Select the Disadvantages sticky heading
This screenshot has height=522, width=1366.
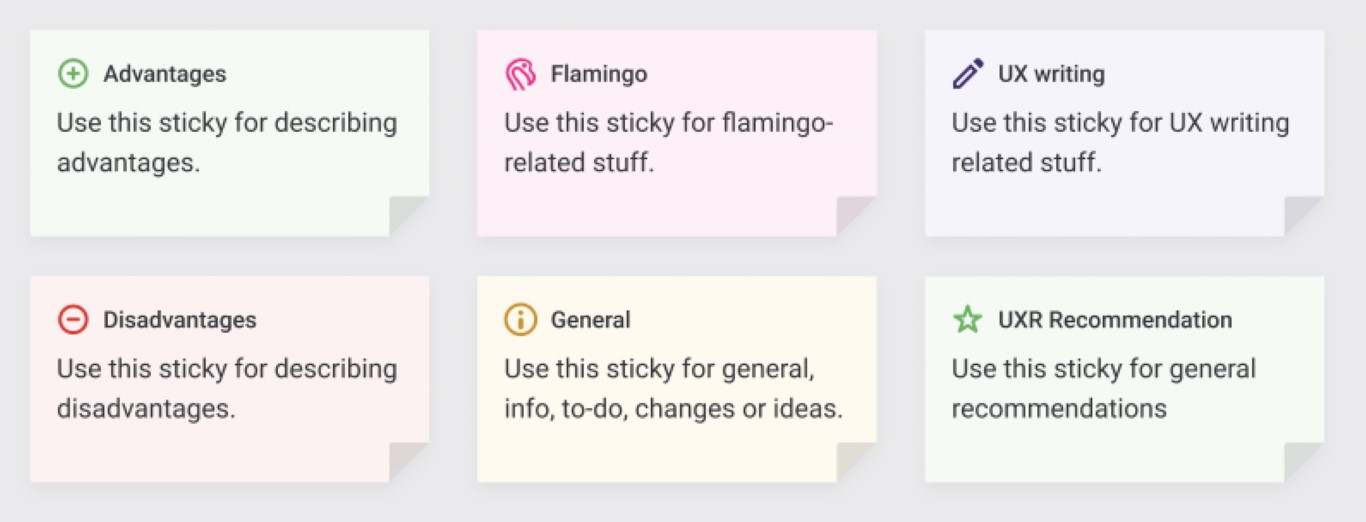coord(180,320)
